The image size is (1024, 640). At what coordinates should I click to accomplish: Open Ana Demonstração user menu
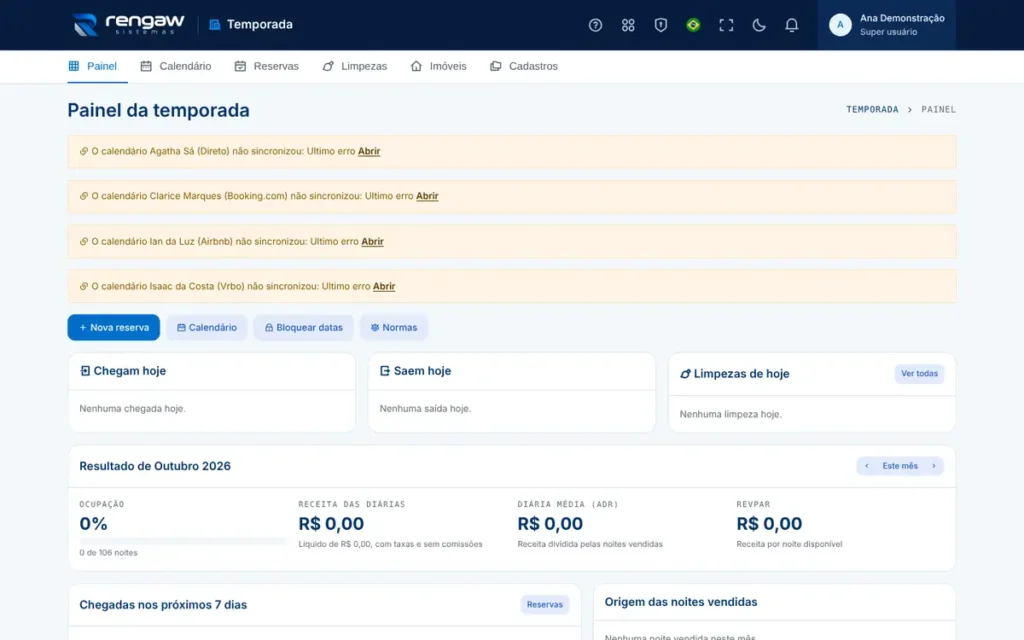(887, 25)
